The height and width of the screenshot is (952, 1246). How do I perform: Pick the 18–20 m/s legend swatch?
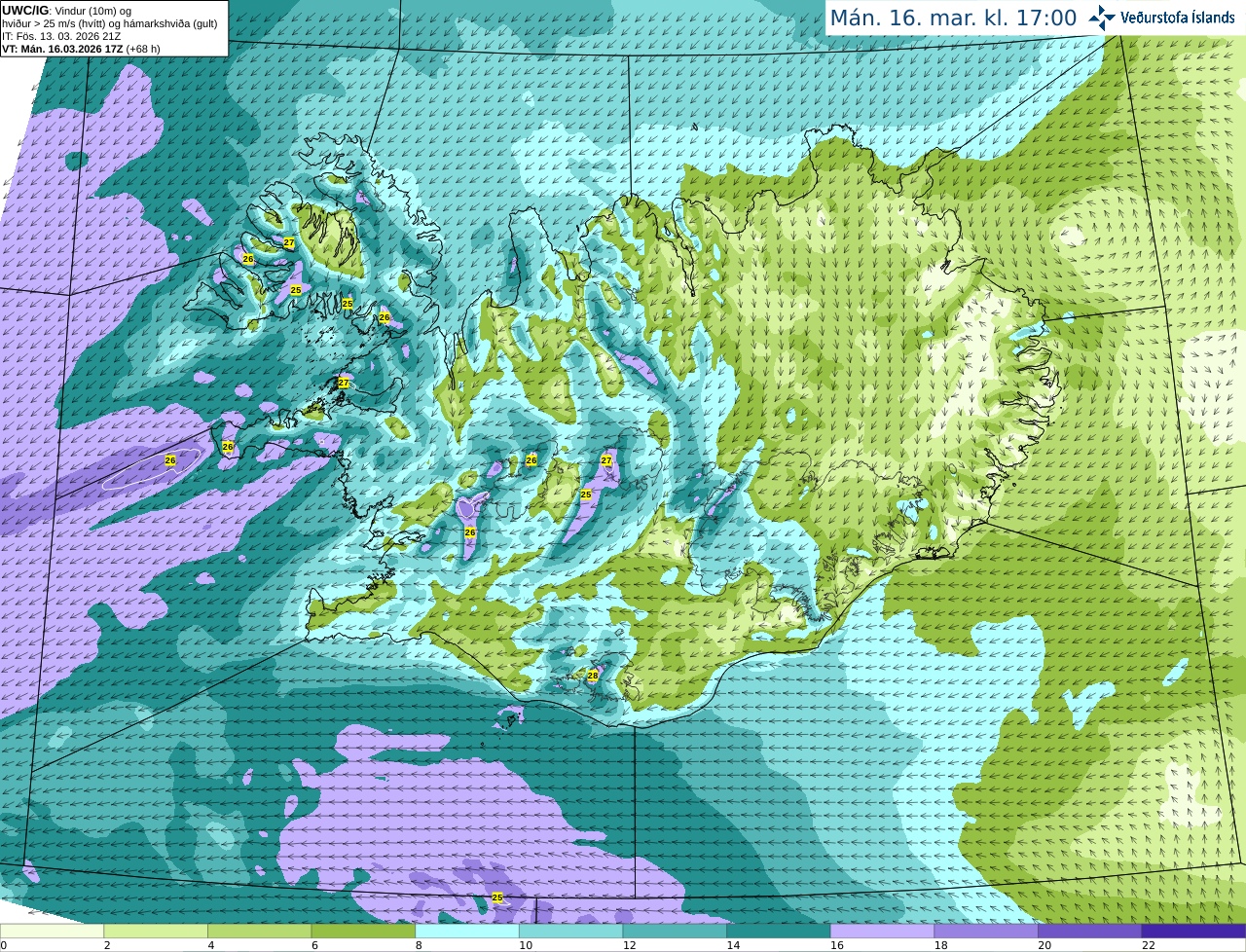986,931
